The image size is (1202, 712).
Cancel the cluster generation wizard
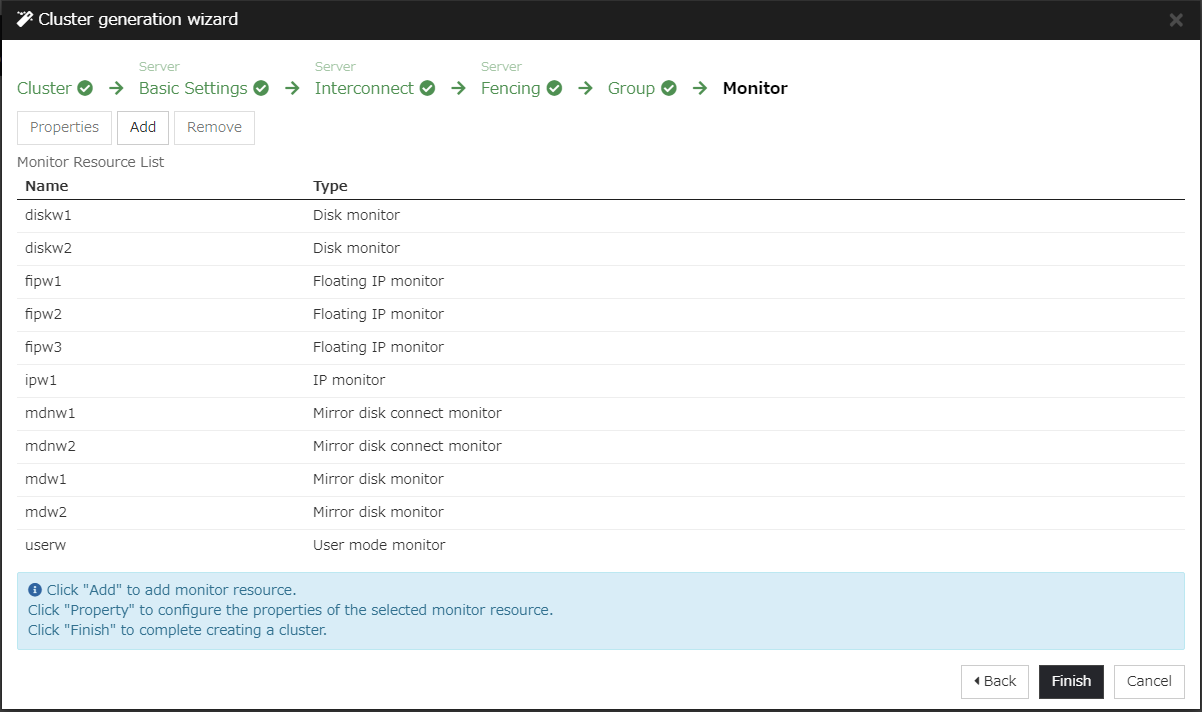coord(1149,681)
